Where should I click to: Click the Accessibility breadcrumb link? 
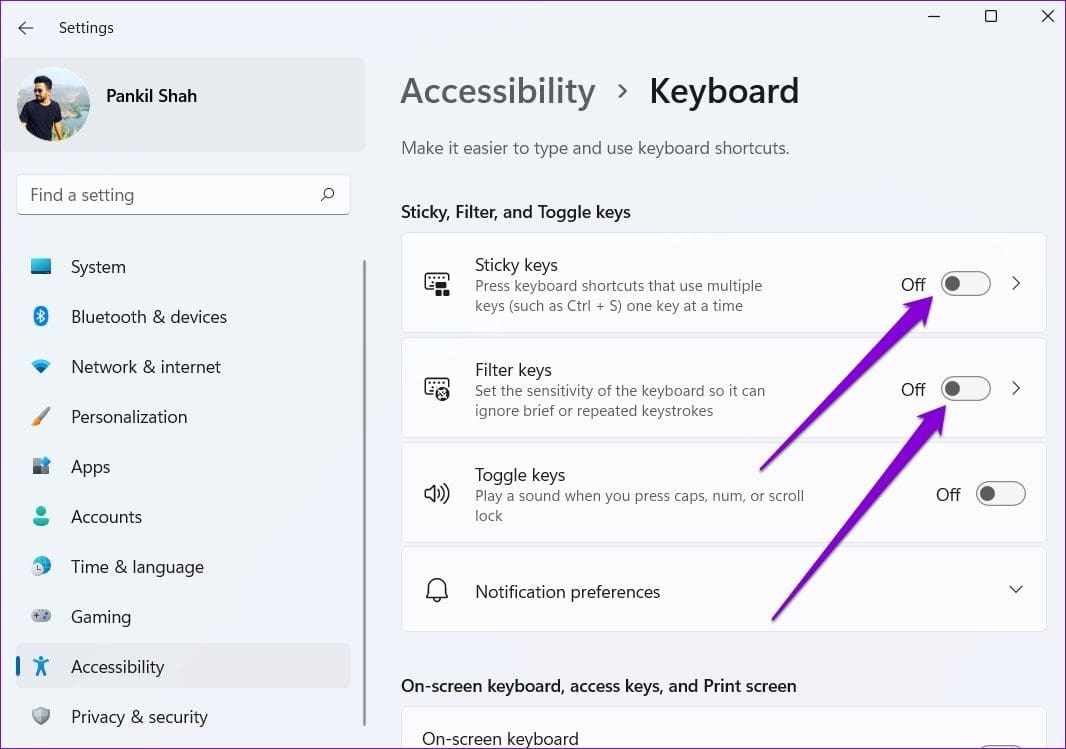coord(497,91)
